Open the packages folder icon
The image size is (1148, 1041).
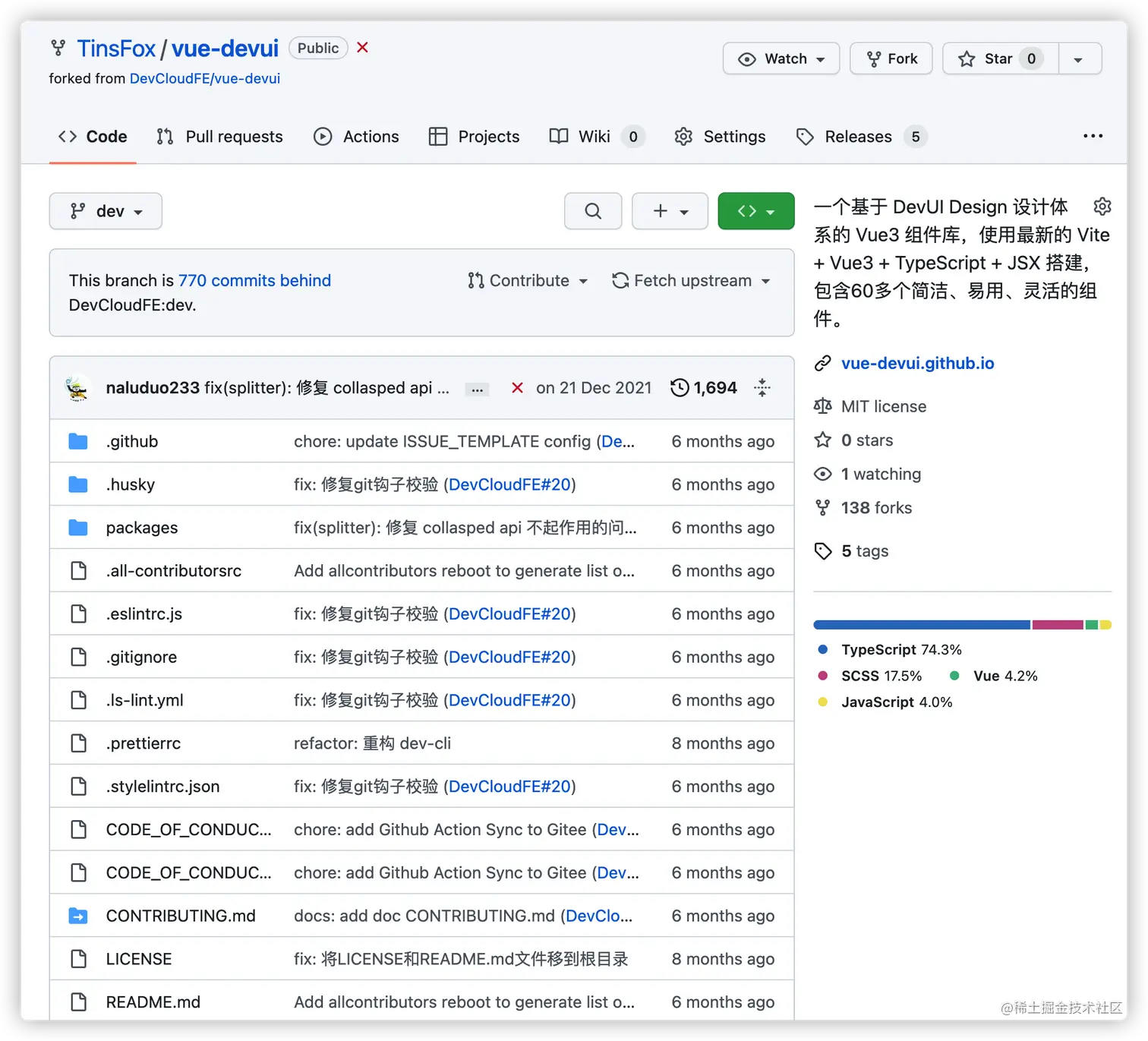(78, 528)
